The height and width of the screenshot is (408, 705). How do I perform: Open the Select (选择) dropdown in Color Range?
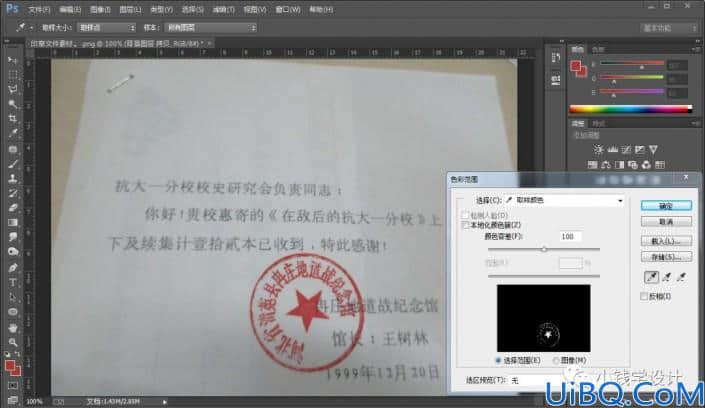click(564, 200)
